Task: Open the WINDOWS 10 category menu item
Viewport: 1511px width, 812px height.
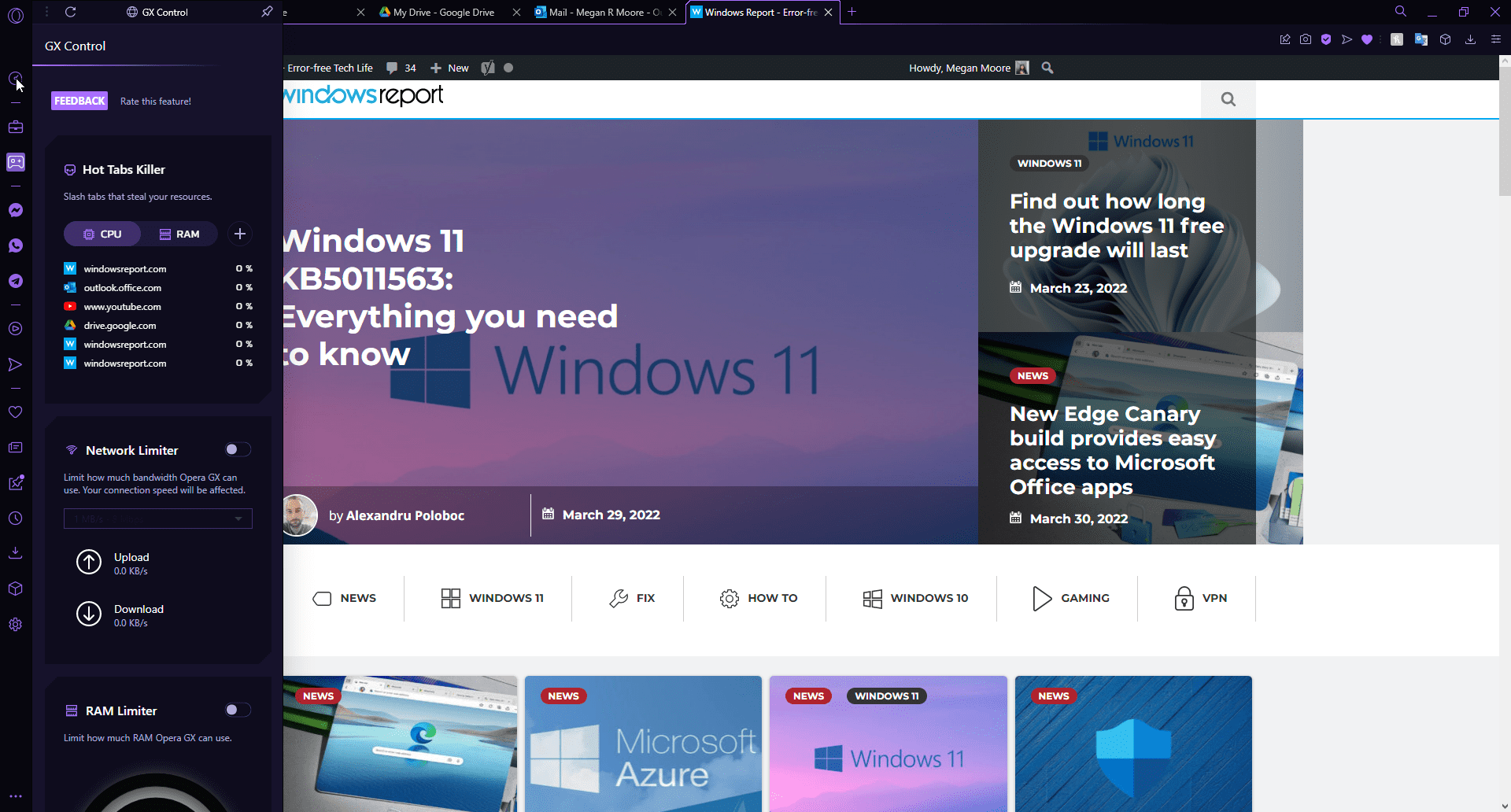Action: (916, 598)
